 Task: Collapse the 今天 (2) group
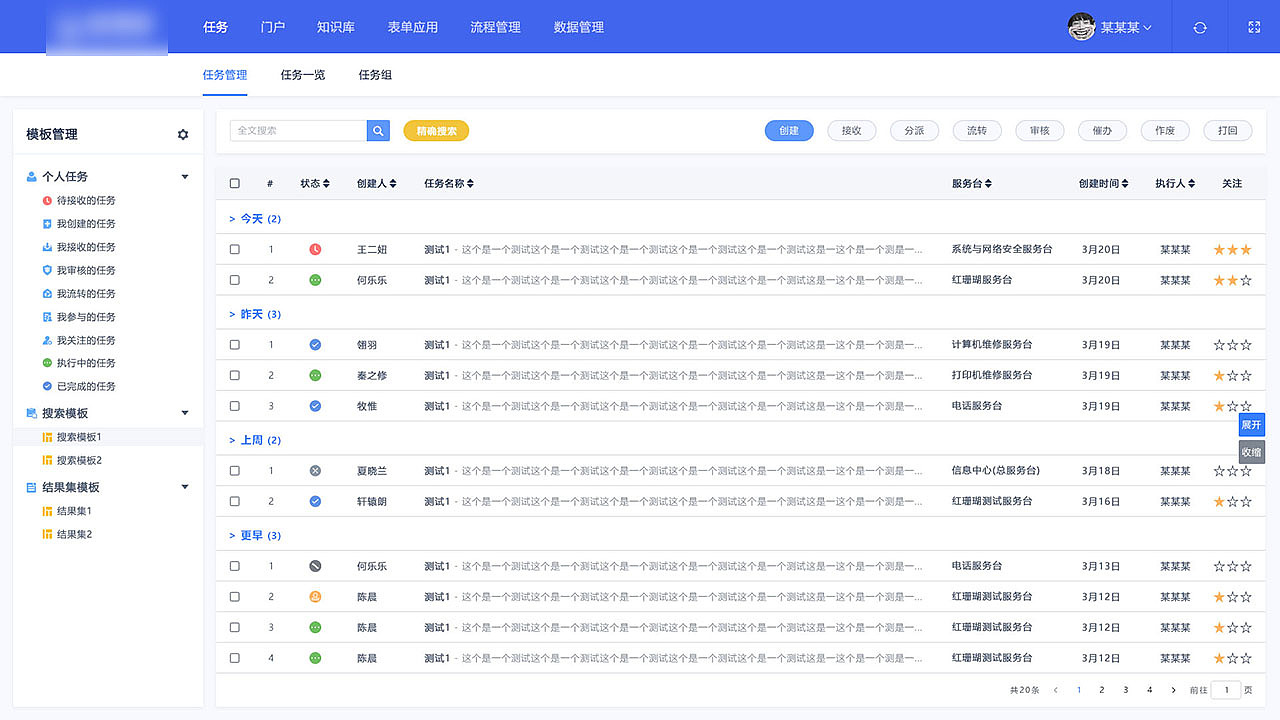tap(232, 218)
